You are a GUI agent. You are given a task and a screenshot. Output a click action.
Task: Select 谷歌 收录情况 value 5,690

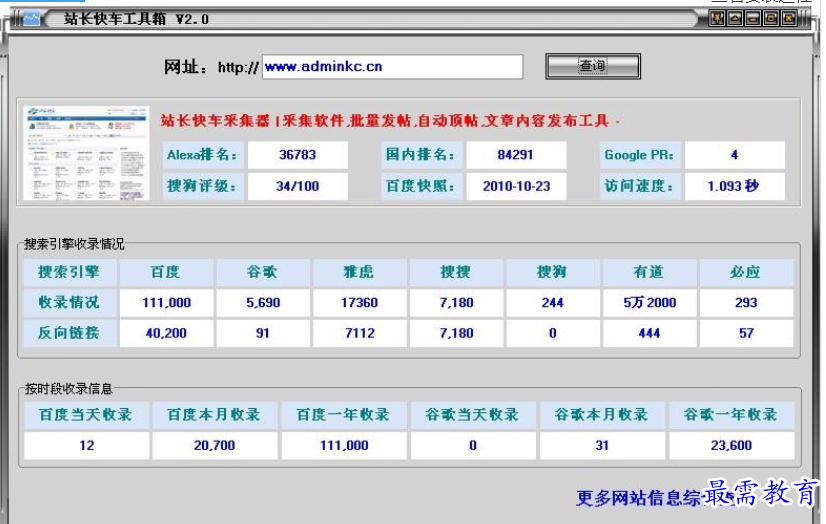point(263,303)
